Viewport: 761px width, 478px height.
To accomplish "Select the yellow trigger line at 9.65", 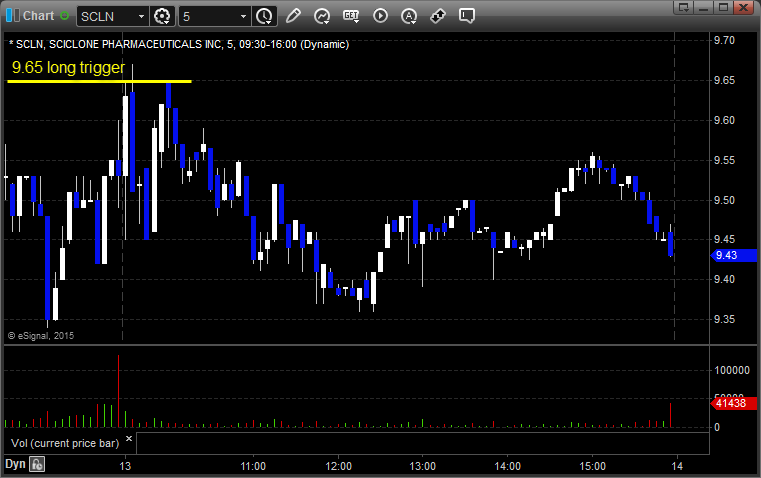I will coord(99,82).
